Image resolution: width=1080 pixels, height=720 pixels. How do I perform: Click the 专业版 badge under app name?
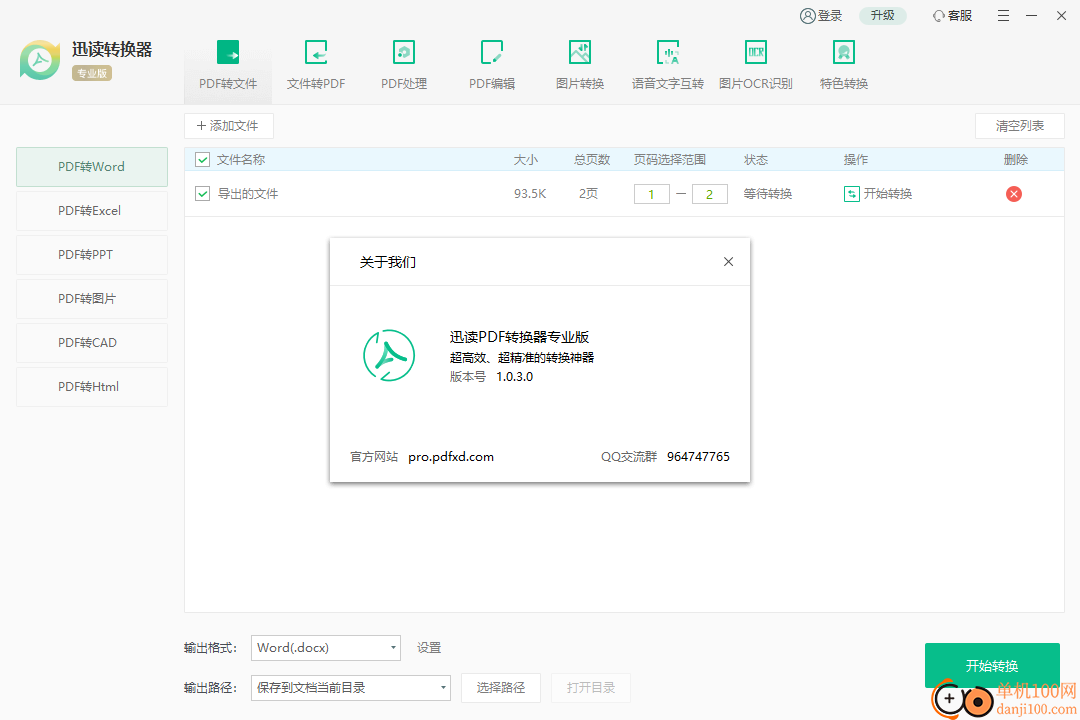(x=92, y=73)
